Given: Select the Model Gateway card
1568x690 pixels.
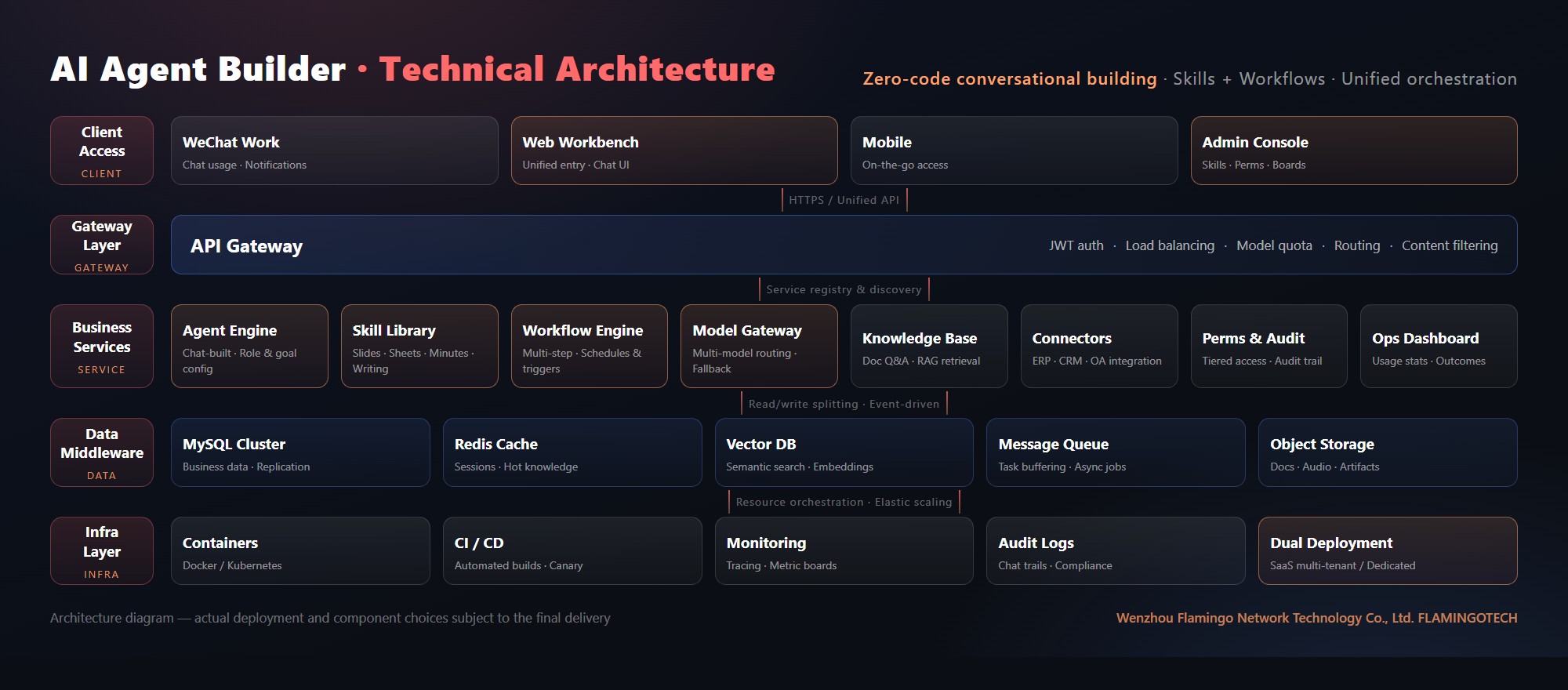Looking at the screenshot, I should (x=759, y=346).
